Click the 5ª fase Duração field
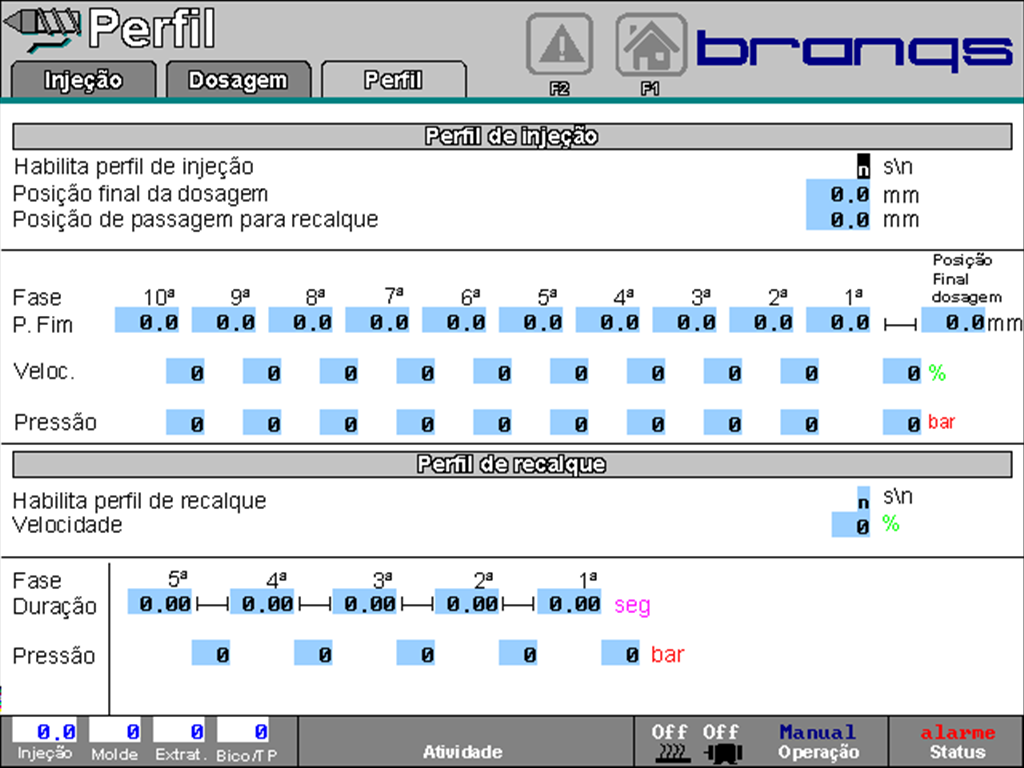 coord(159,604)
